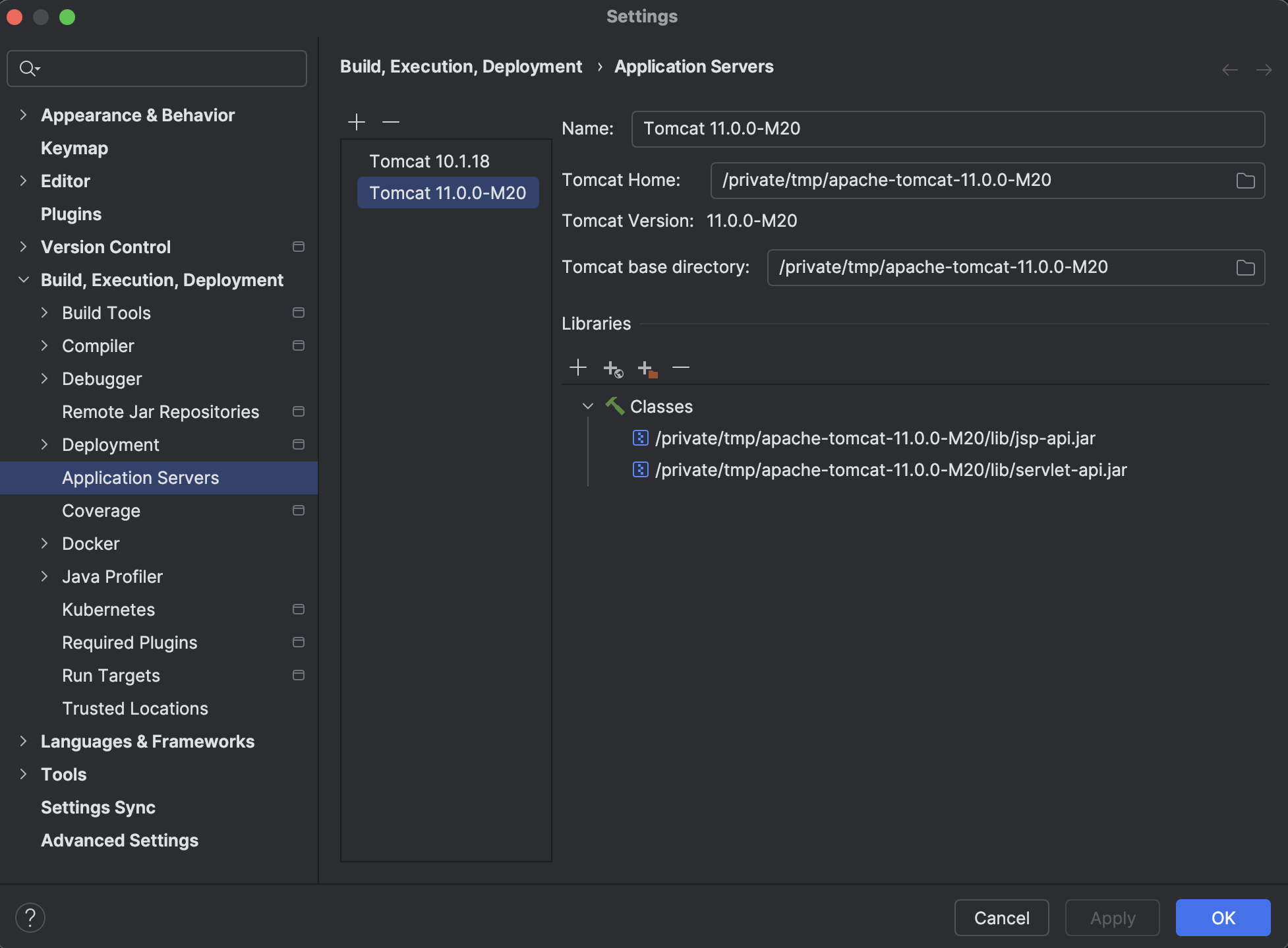The height and width of the screenshot is (948, 1288).
Task: Add a new application server with plus icon
Action: (x=356, y=122)
